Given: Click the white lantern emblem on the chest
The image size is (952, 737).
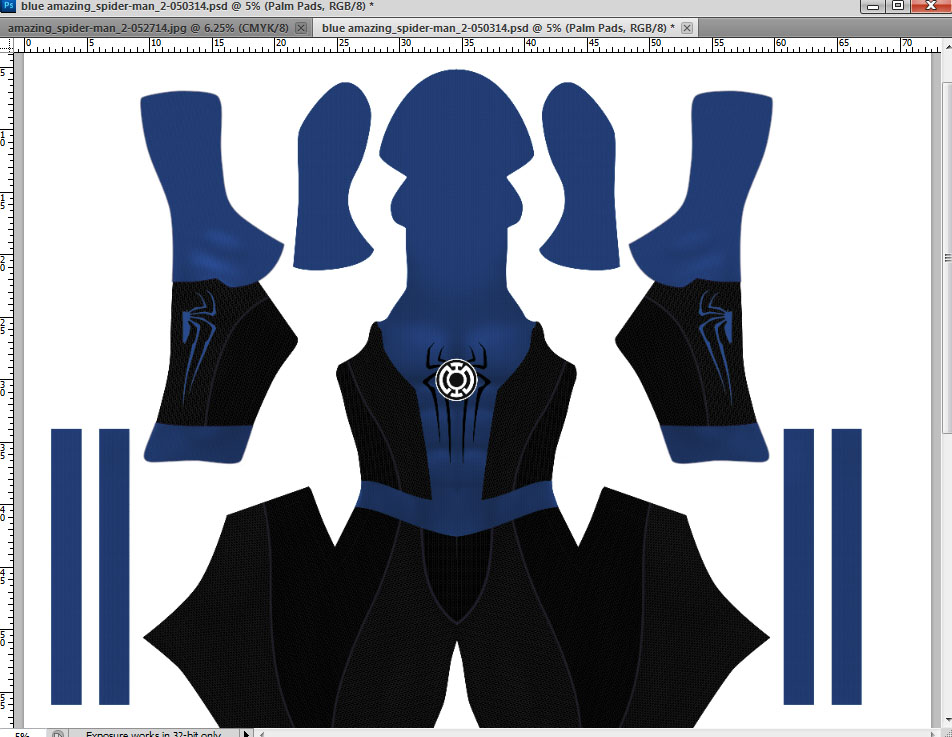Looking at the screenshot, I should click(456, 380).
